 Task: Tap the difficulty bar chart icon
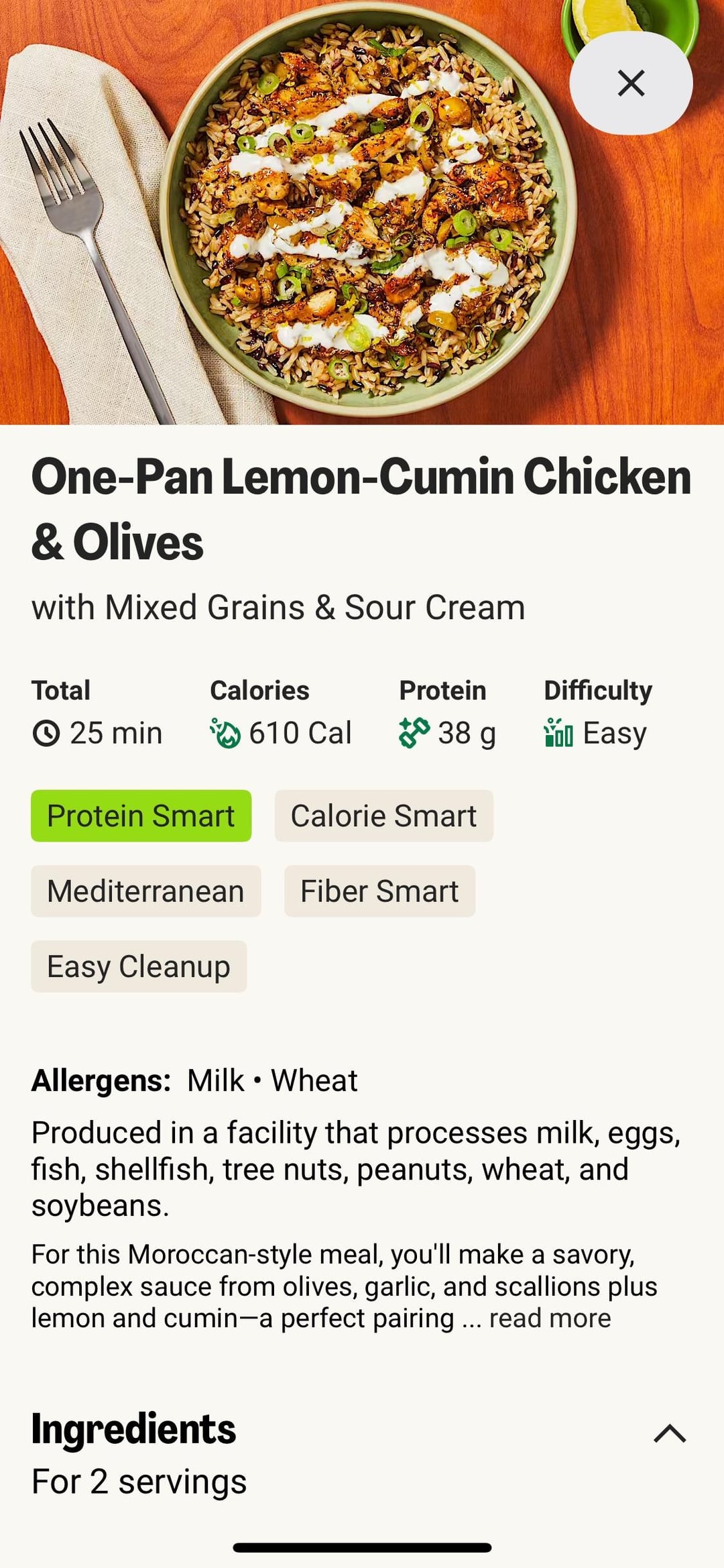(x=558, y=732)
